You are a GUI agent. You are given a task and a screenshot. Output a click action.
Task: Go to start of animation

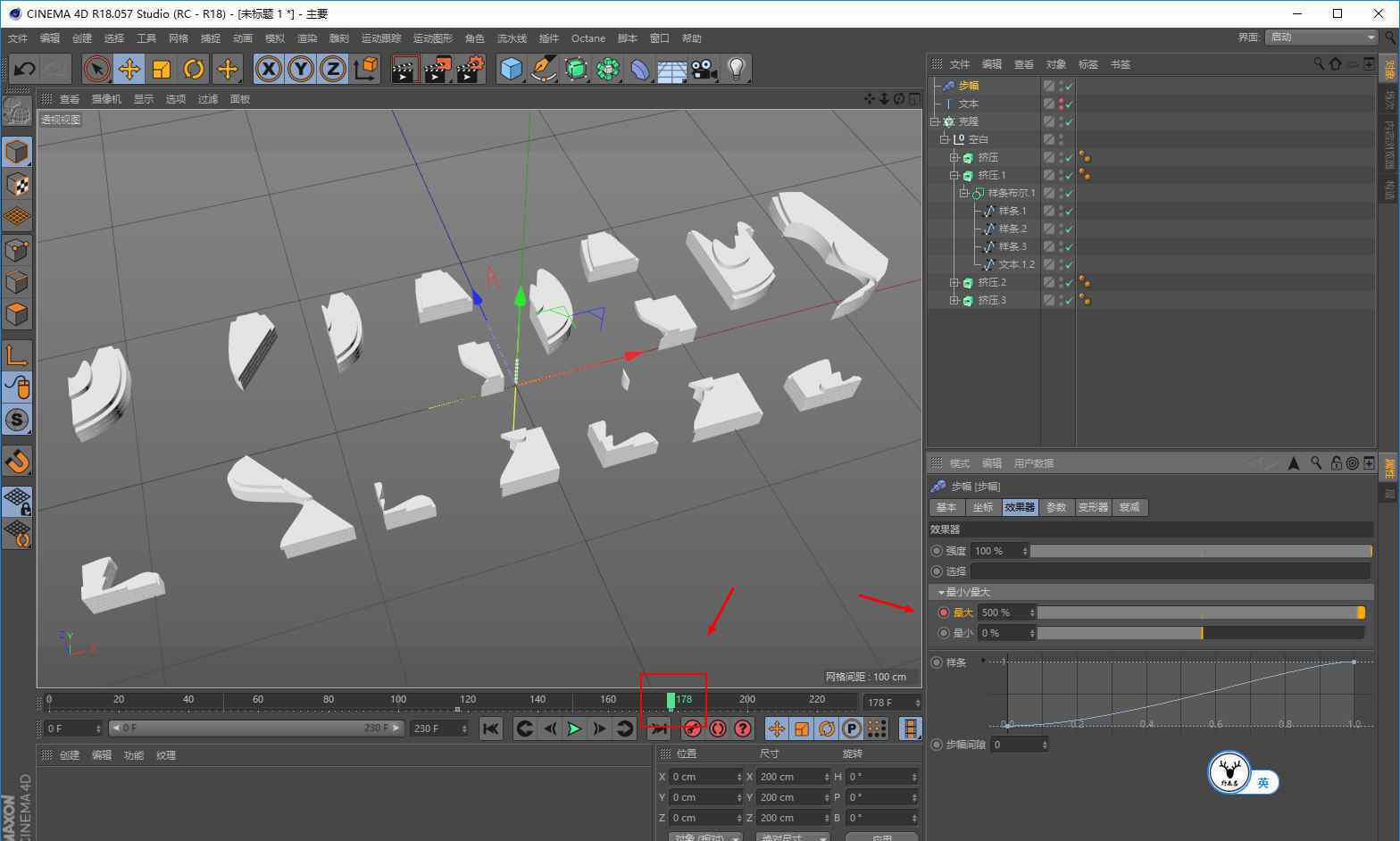[491, 729]
